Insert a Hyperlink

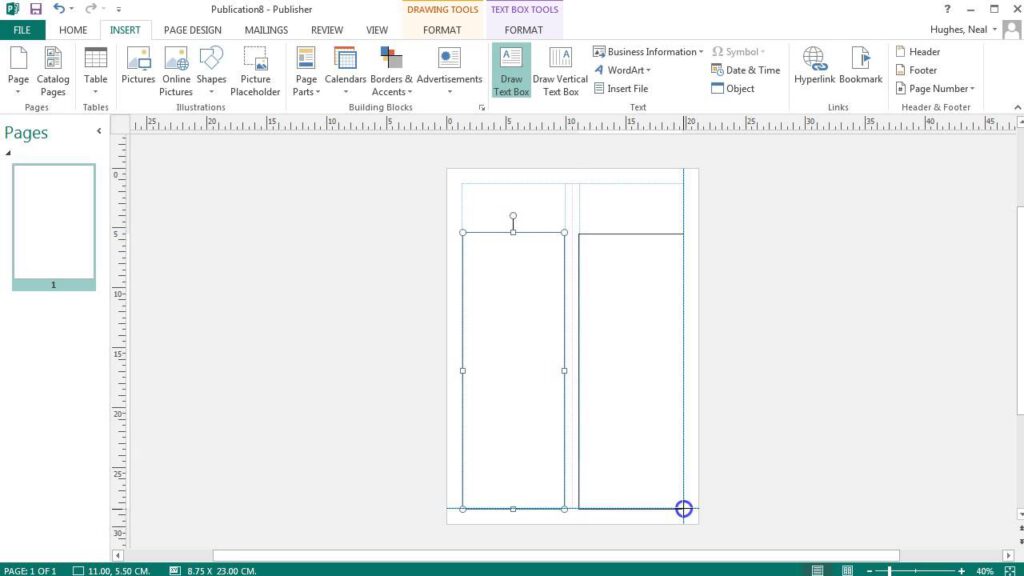pyautogui.click(x=815, y=67)
